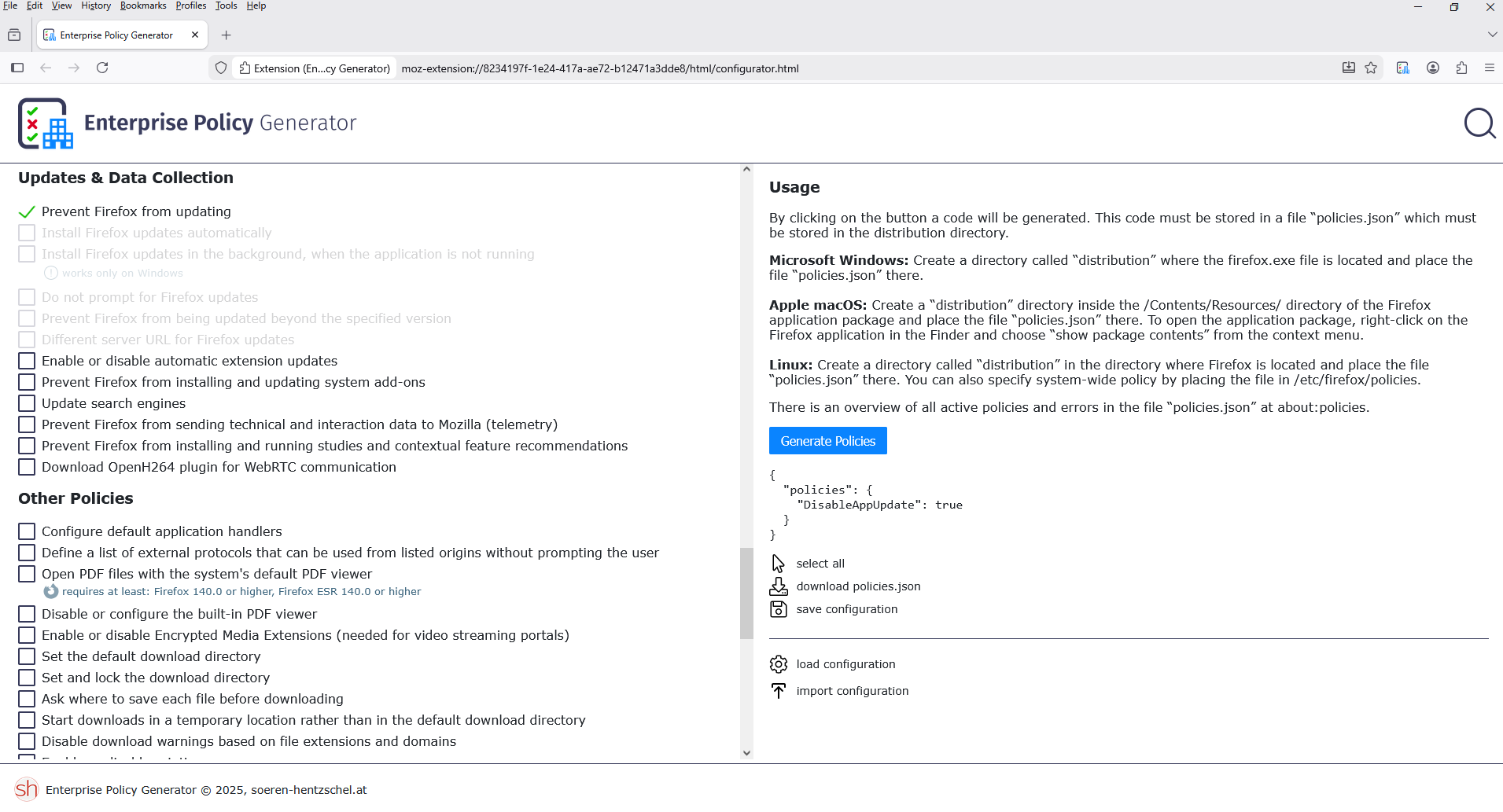1503x812 pixels.
Task: Check Prevent installing and updating system add-ons
Action: (x=27, y=383)
